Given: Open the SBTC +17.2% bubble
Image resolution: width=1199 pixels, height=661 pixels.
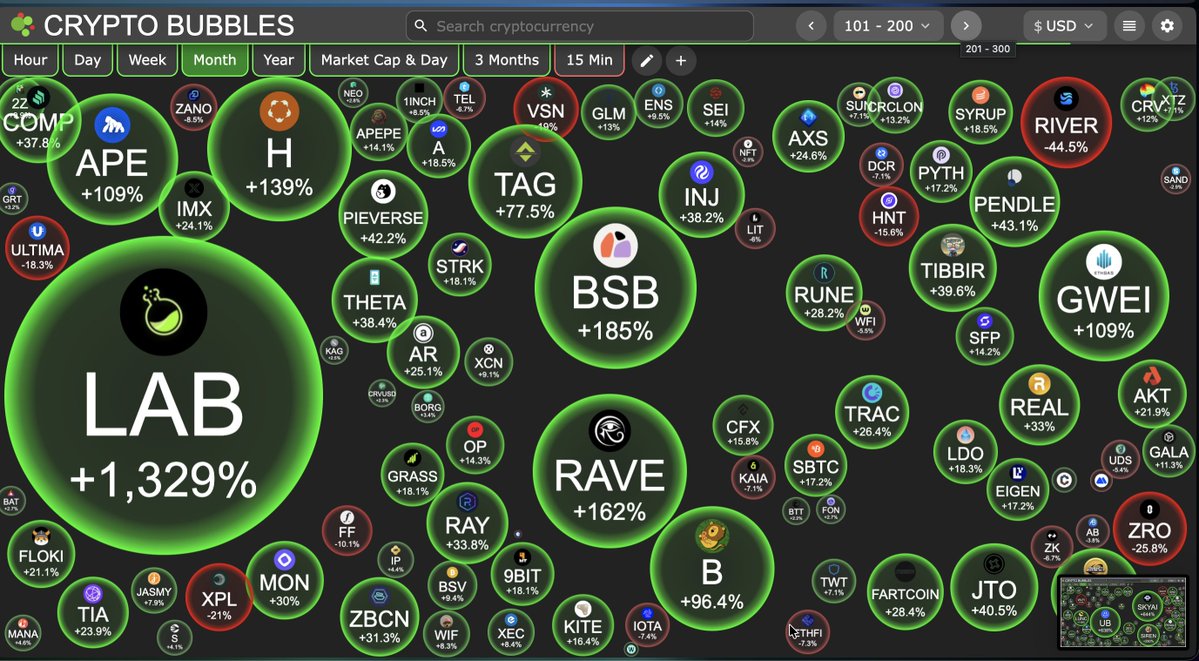Looking at the screenshot, I should click(x=816, y=465).
